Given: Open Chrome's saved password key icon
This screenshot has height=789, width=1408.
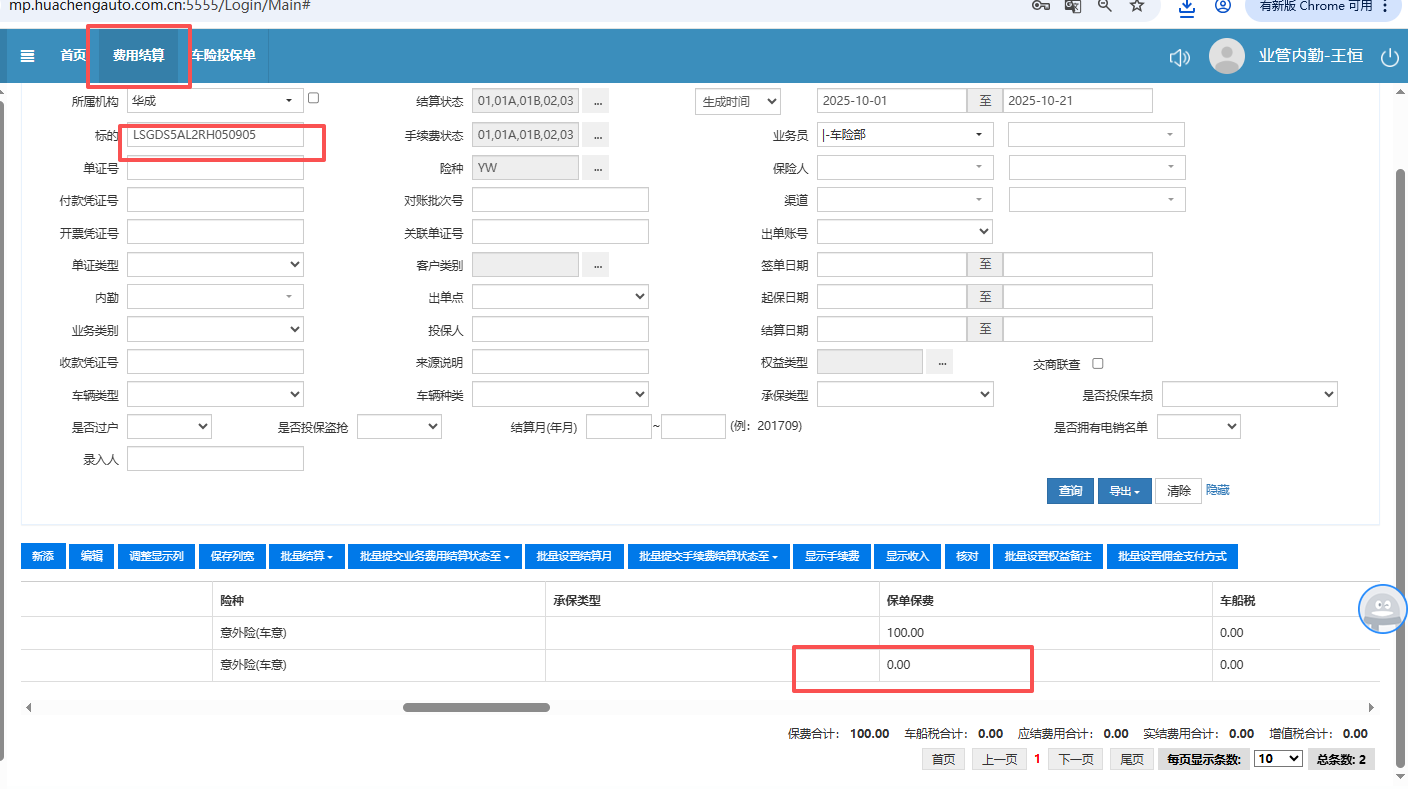Looking at the screenshot, I should [1041, 6].
